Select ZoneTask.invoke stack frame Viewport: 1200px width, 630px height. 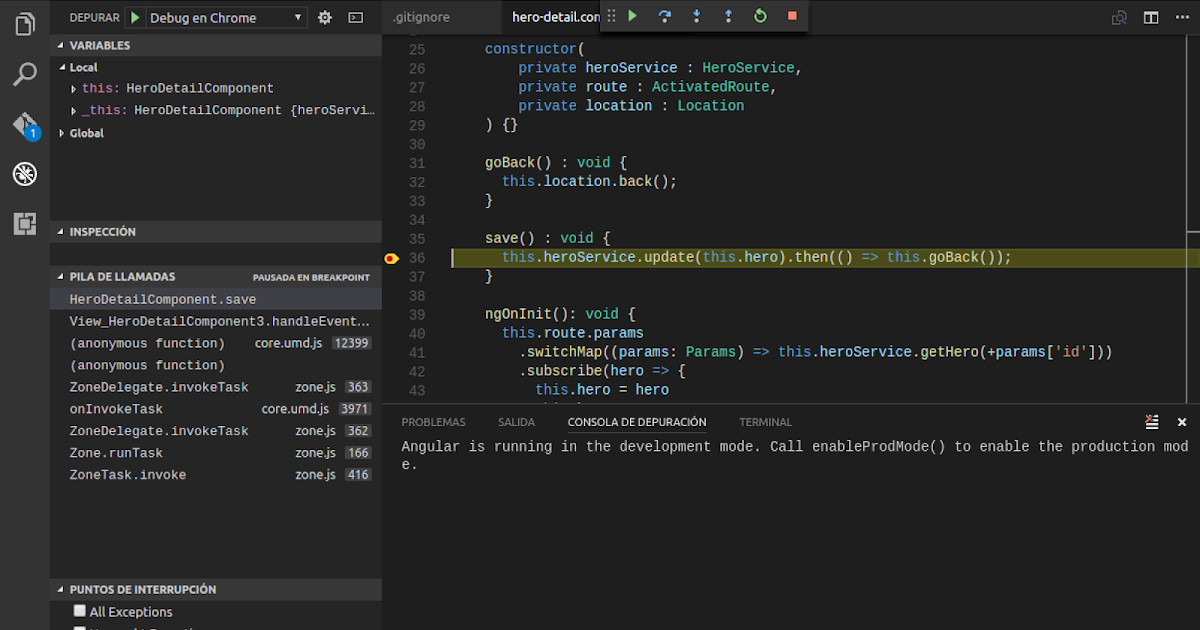215,475
